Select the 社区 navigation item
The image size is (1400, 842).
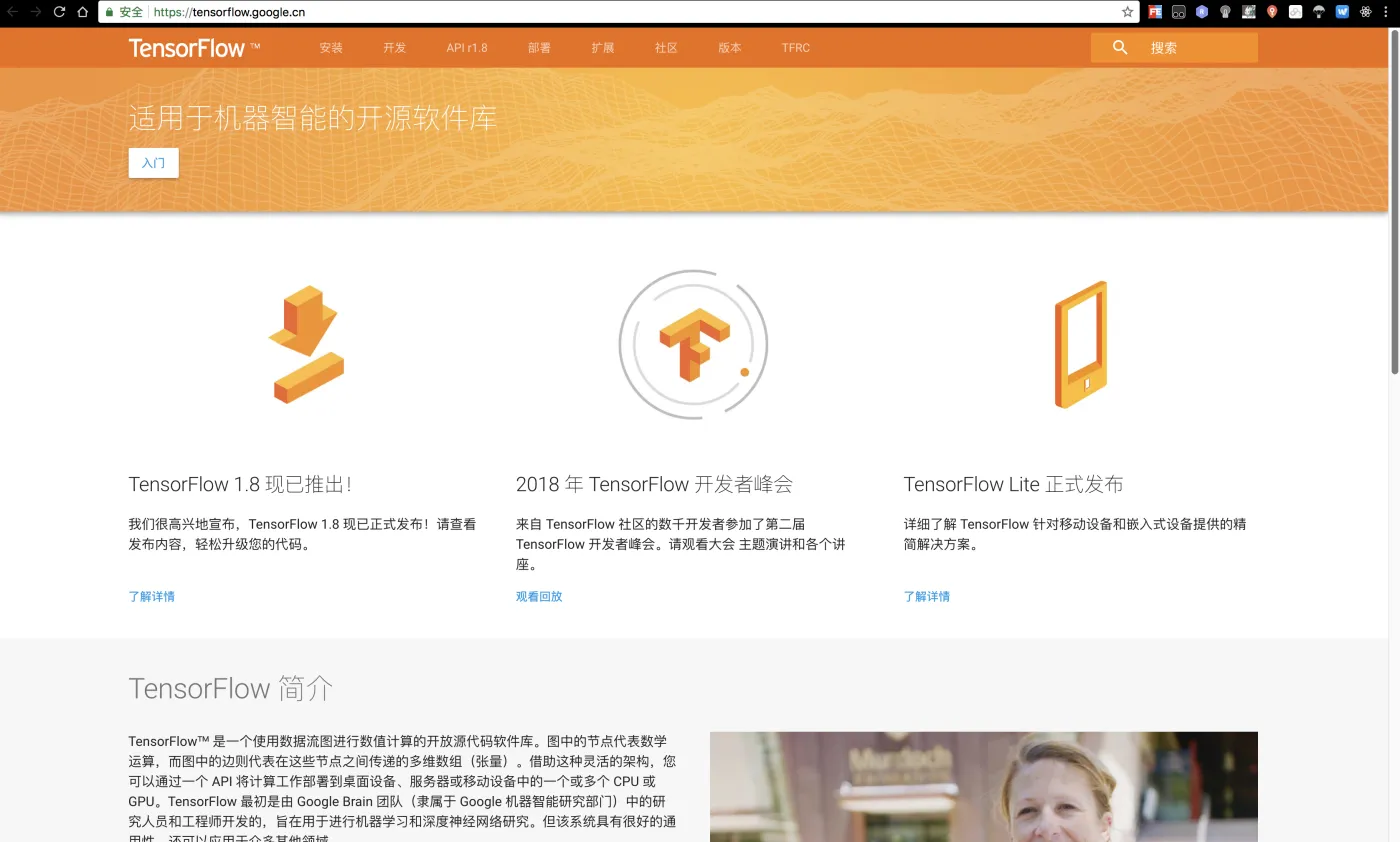click(x=666, y=48)
